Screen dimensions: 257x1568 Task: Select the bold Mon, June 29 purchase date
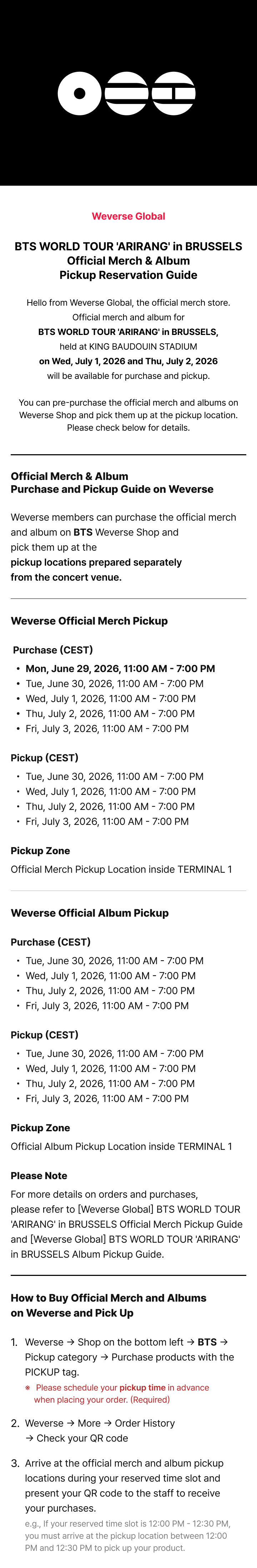click(120, 668)
